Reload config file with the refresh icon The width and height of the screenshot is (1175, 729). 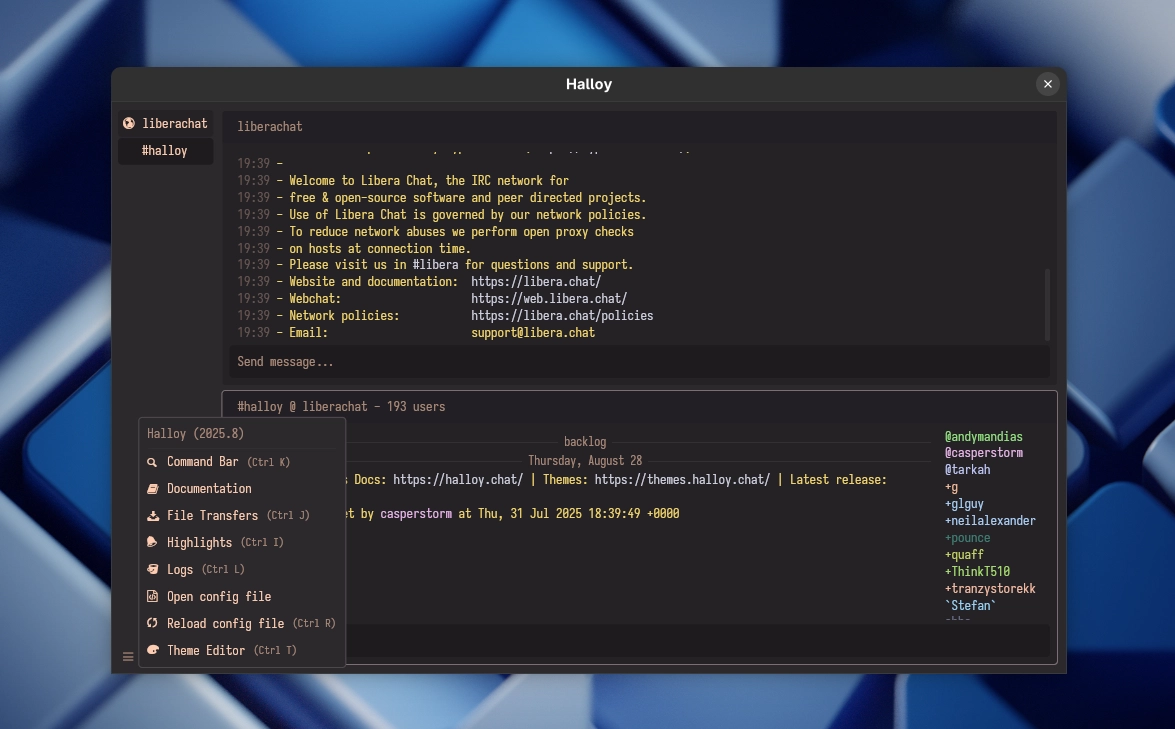[152, 623]
